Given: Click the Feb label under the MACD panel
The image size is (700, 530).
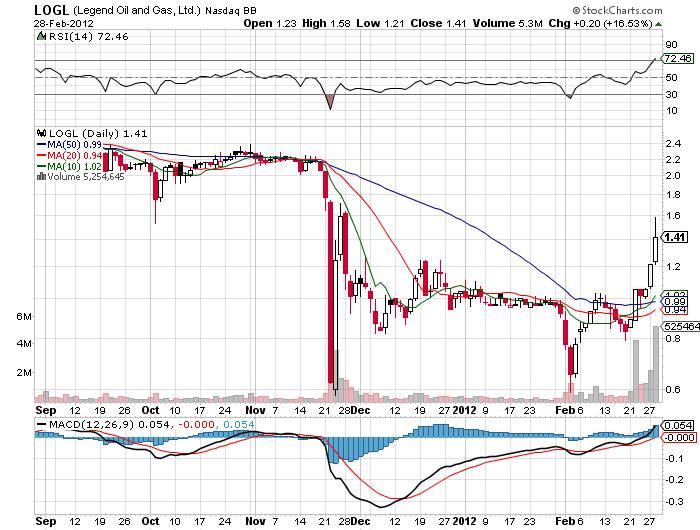Looking at the screenshot, I should (x=566, y=521).
